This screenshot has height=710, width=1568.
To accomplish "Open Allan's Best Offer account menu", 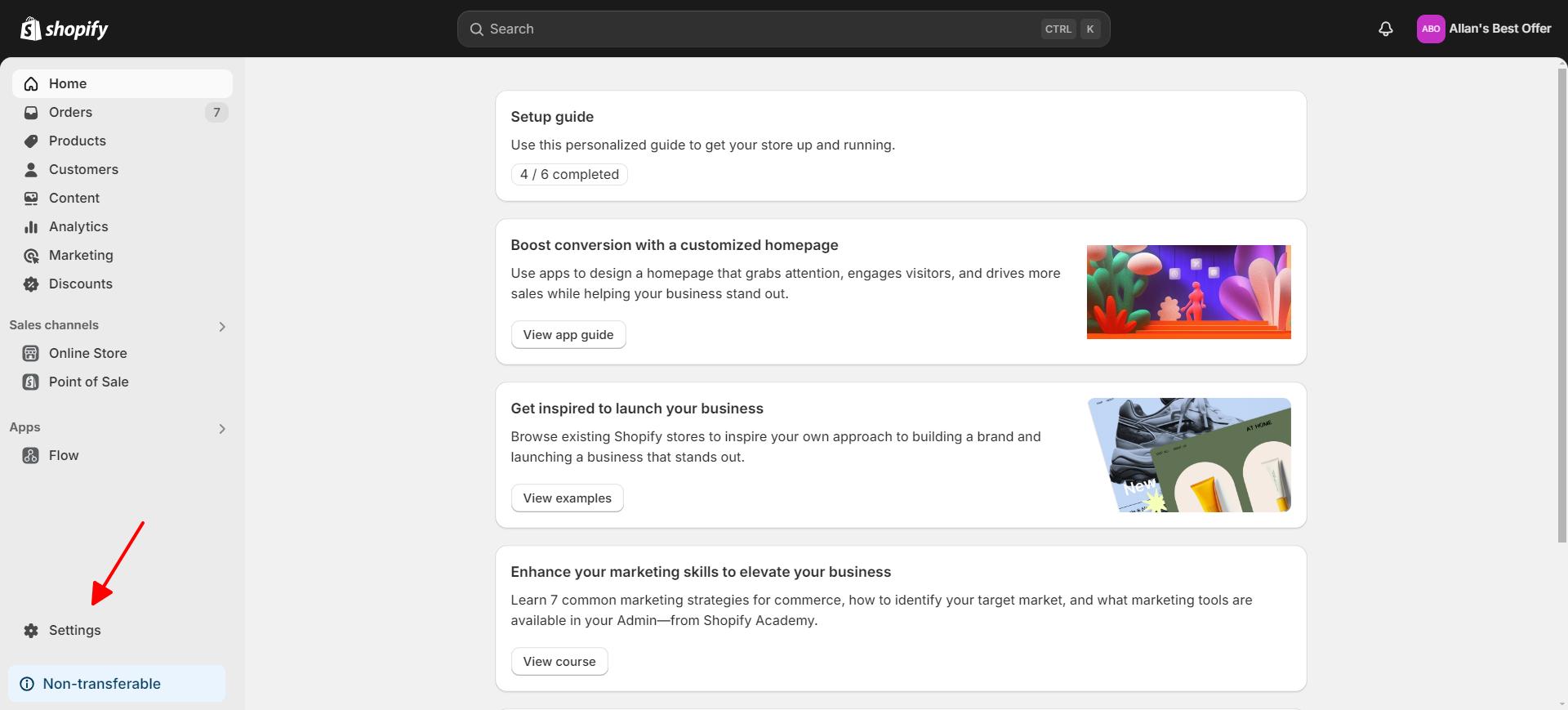I will click(x=1484, y=29).
